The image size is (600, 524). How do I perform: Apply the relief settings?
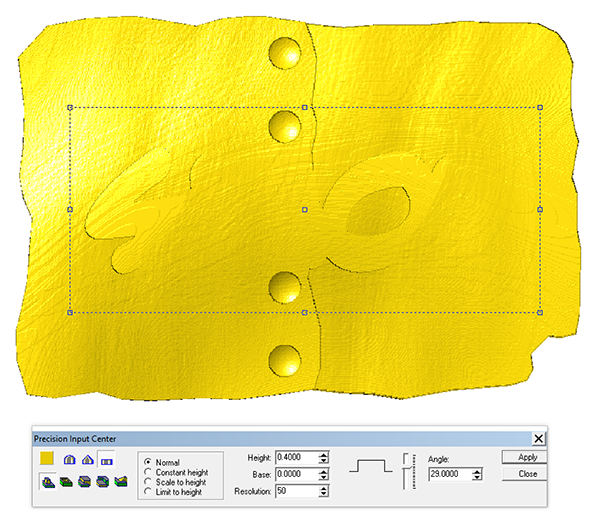pos(524,457)
